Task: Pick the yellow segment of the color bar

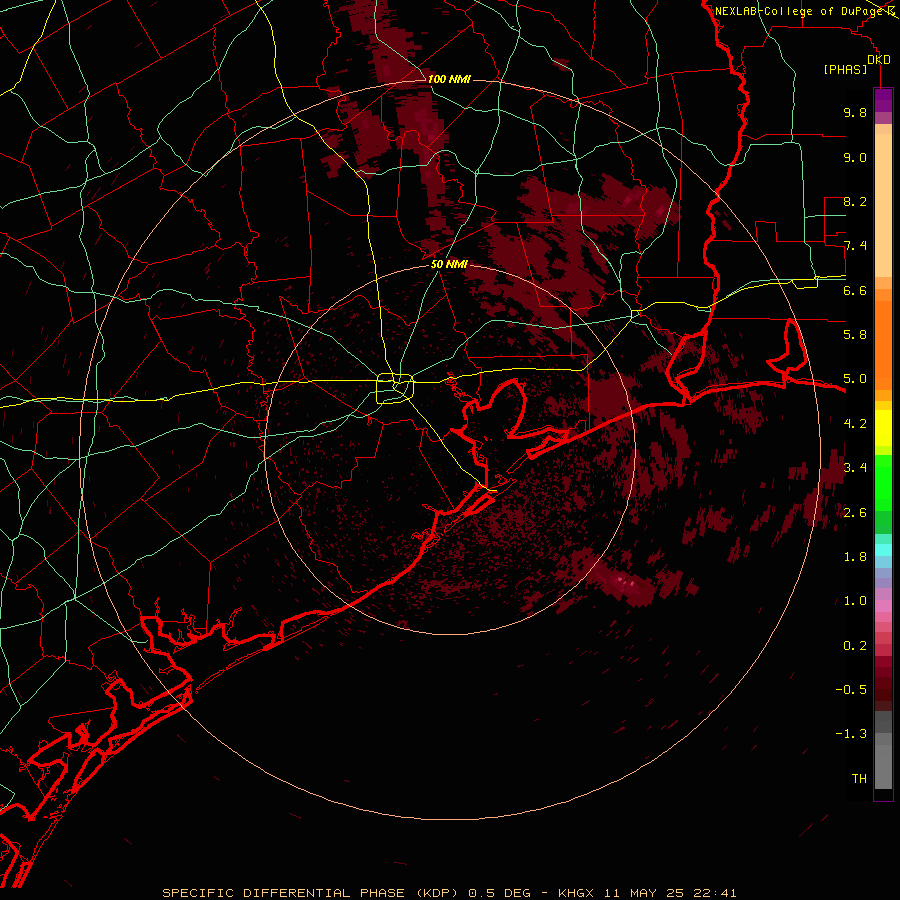Action: [883, 428]
